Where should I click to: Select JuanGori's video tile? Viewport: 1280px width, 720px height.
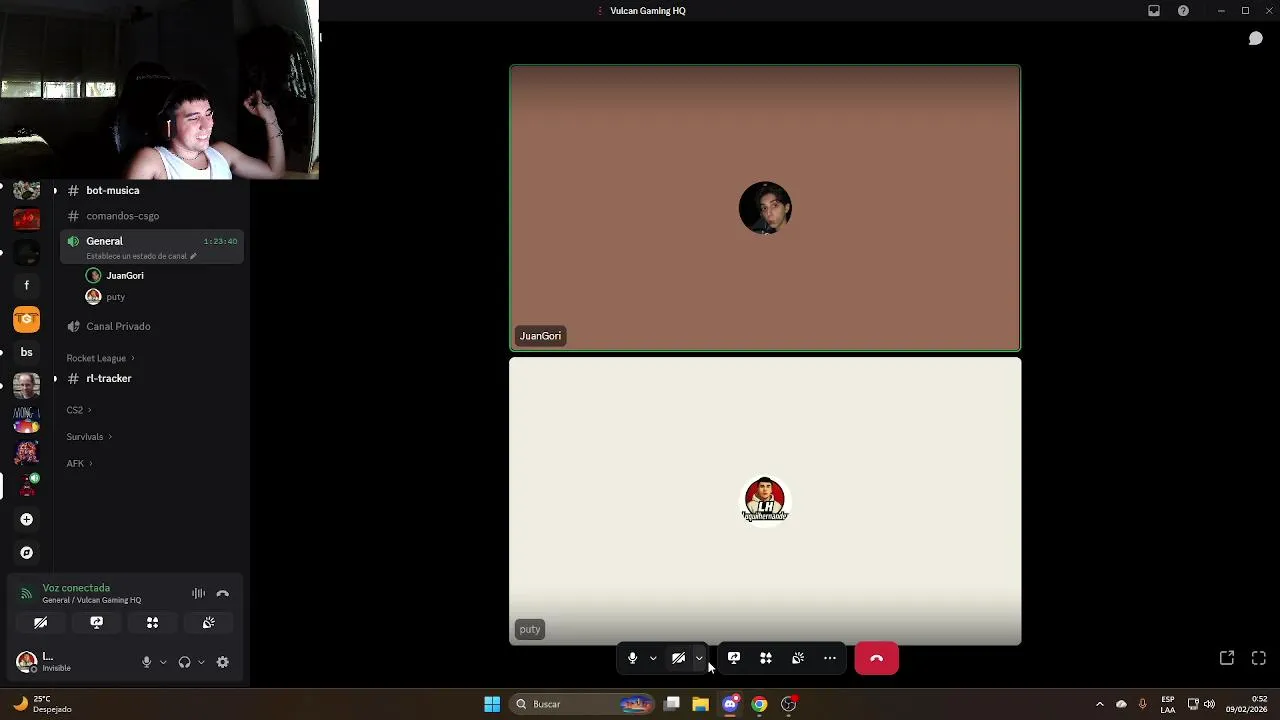coord(765,208)
